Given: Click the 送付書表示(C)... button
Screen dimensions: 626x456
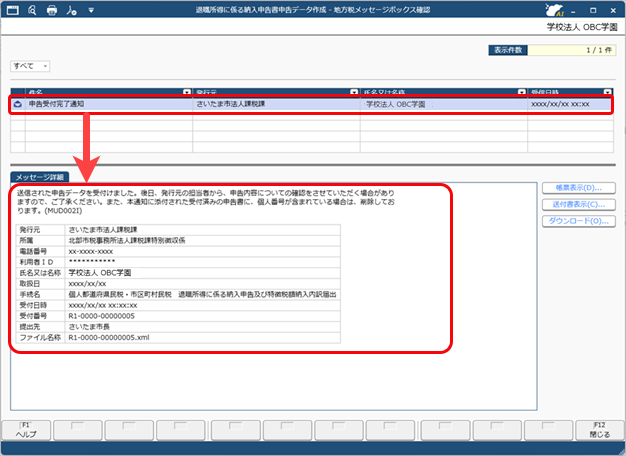Looking at the screenshot, I should coord(578,204).
